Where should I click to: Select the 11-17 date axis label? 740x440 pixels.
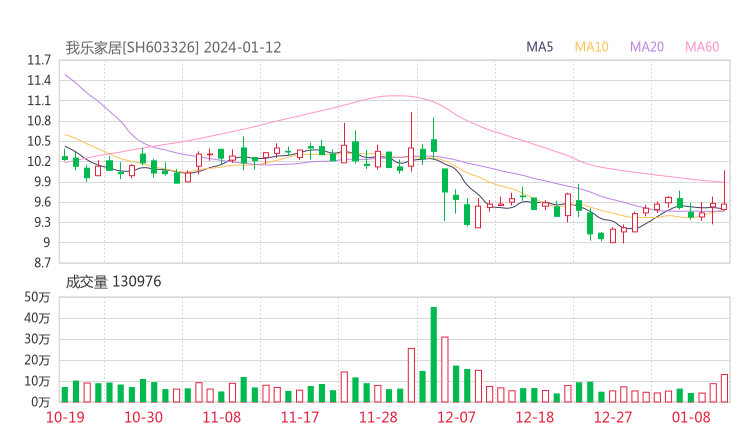[x=300, y=417]
